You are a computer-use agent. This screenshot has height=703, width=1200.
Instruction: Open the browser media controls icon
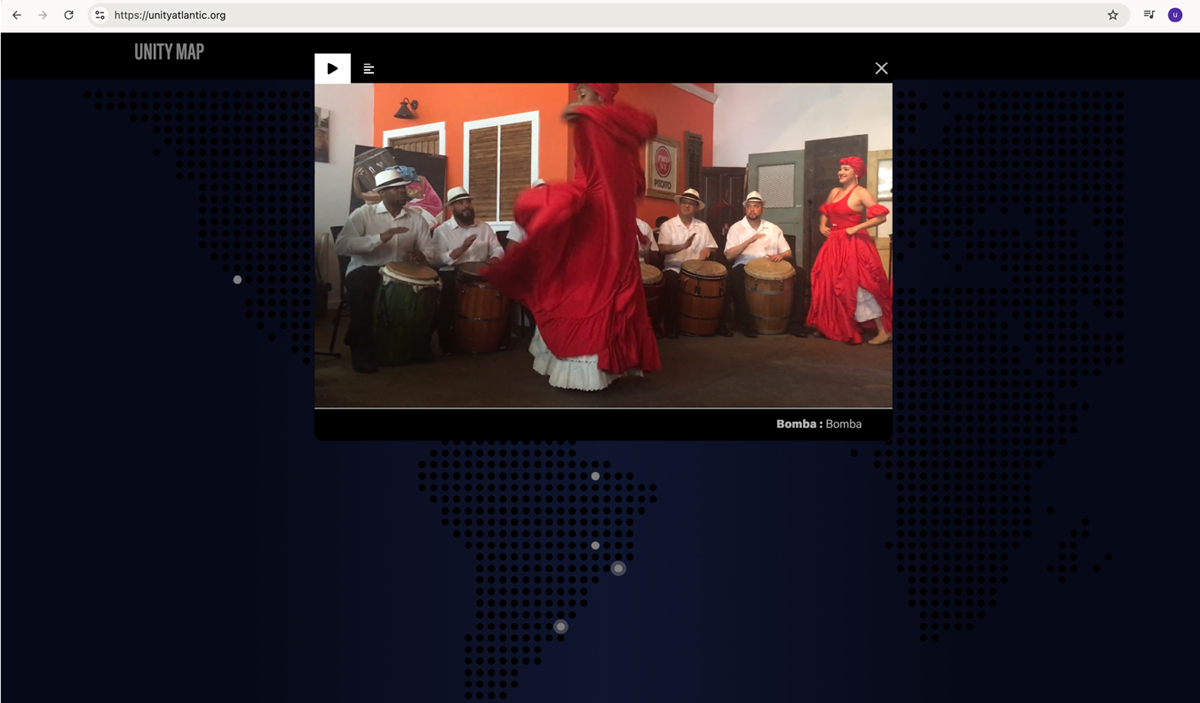click(1150, 15)
